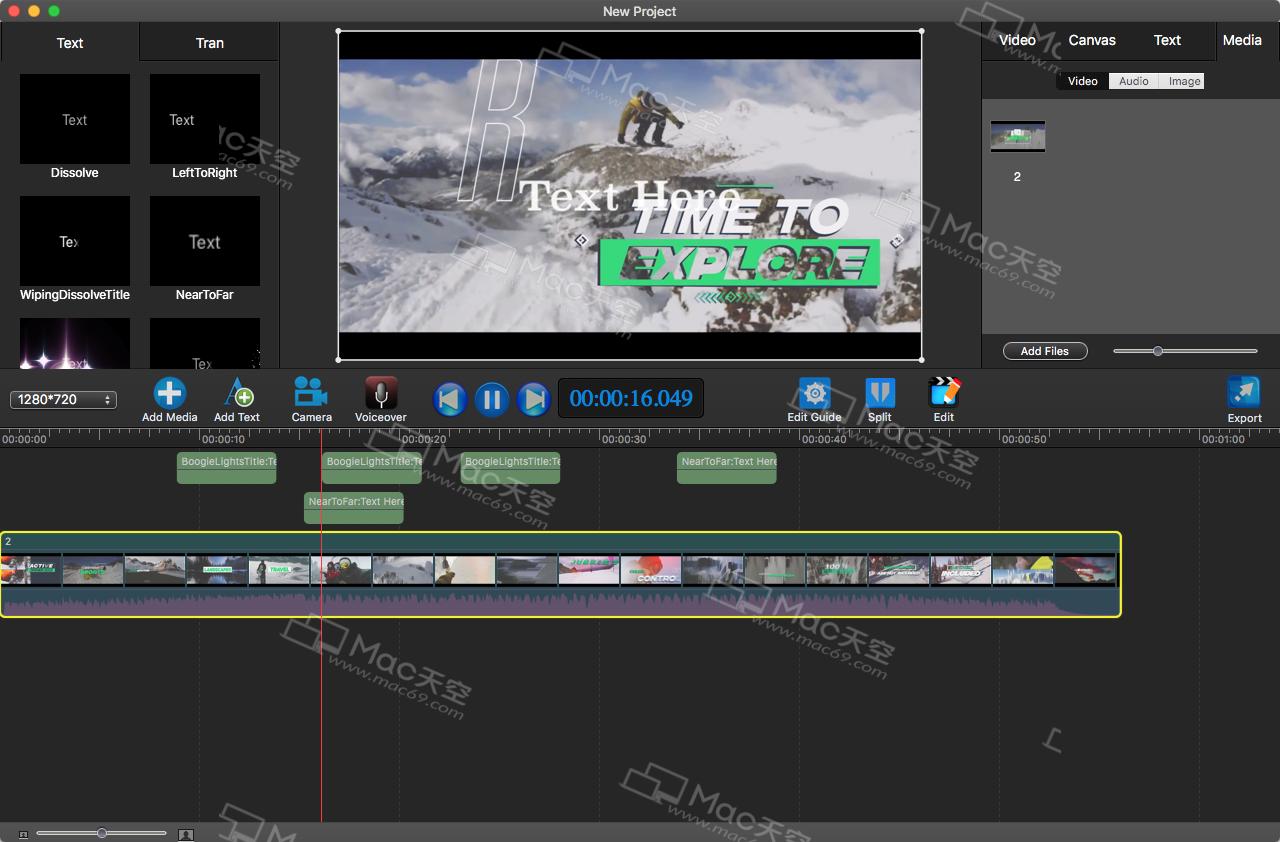Viewport: 1280px width, 842px height.
Task: Click the Add Files button
Action: [x=1045, y=351]
